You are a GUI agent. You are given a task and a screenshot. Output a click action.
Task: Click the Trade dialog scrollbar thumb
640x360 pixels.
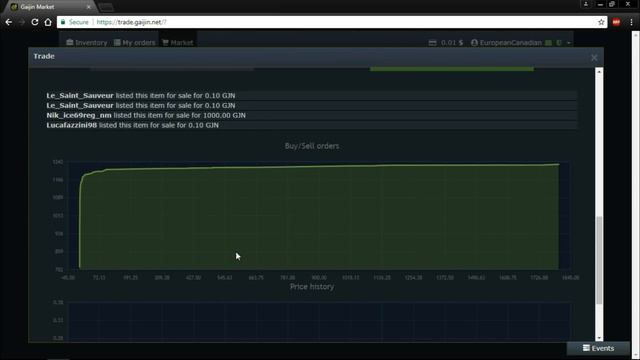click(x=599, y=260)
